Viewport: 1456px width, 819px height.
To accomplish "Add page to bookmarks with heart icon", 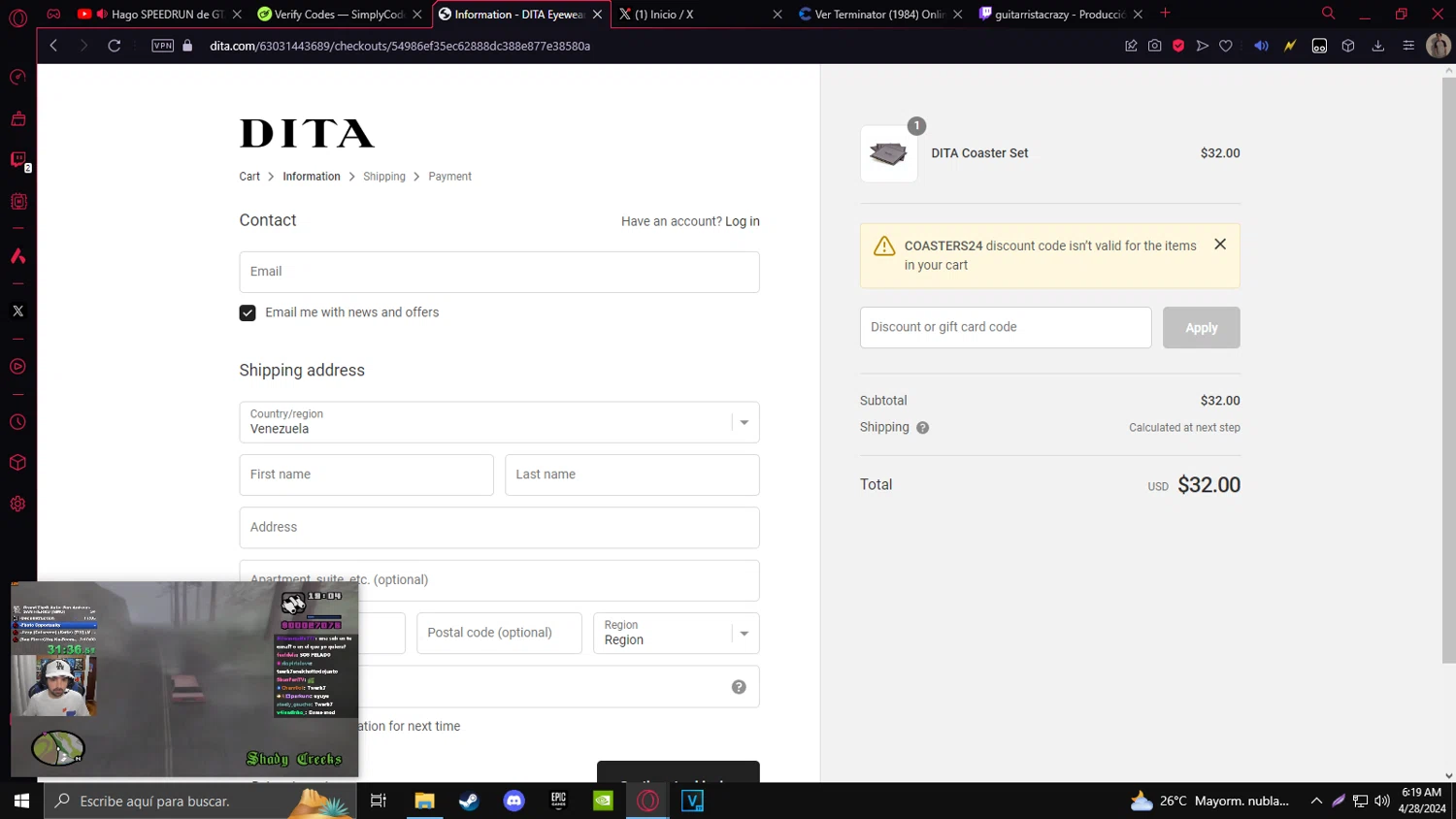I will (1226, 46).
